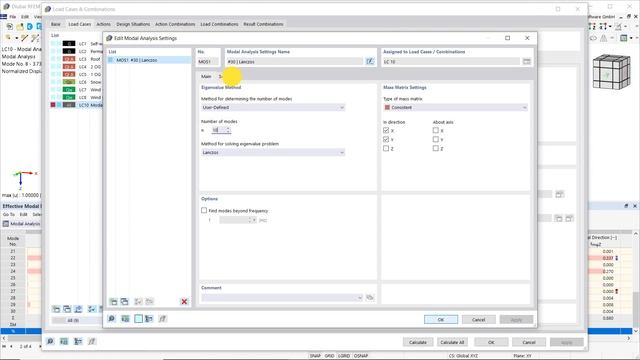Open type of mass matrix dropdown
640x360 pixels.
tap(456, 107)
